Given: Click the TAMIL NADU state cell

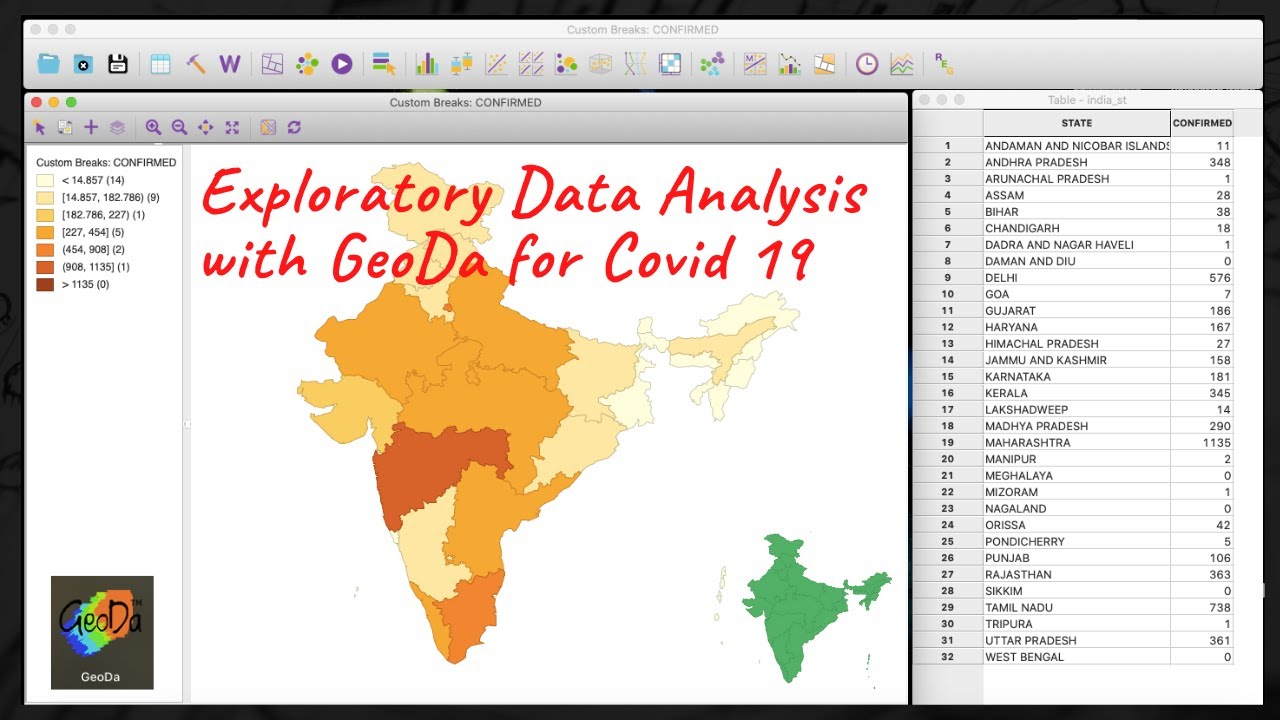Looking at the screenshot, I should pyautogui.click(x=1077, y=607).
